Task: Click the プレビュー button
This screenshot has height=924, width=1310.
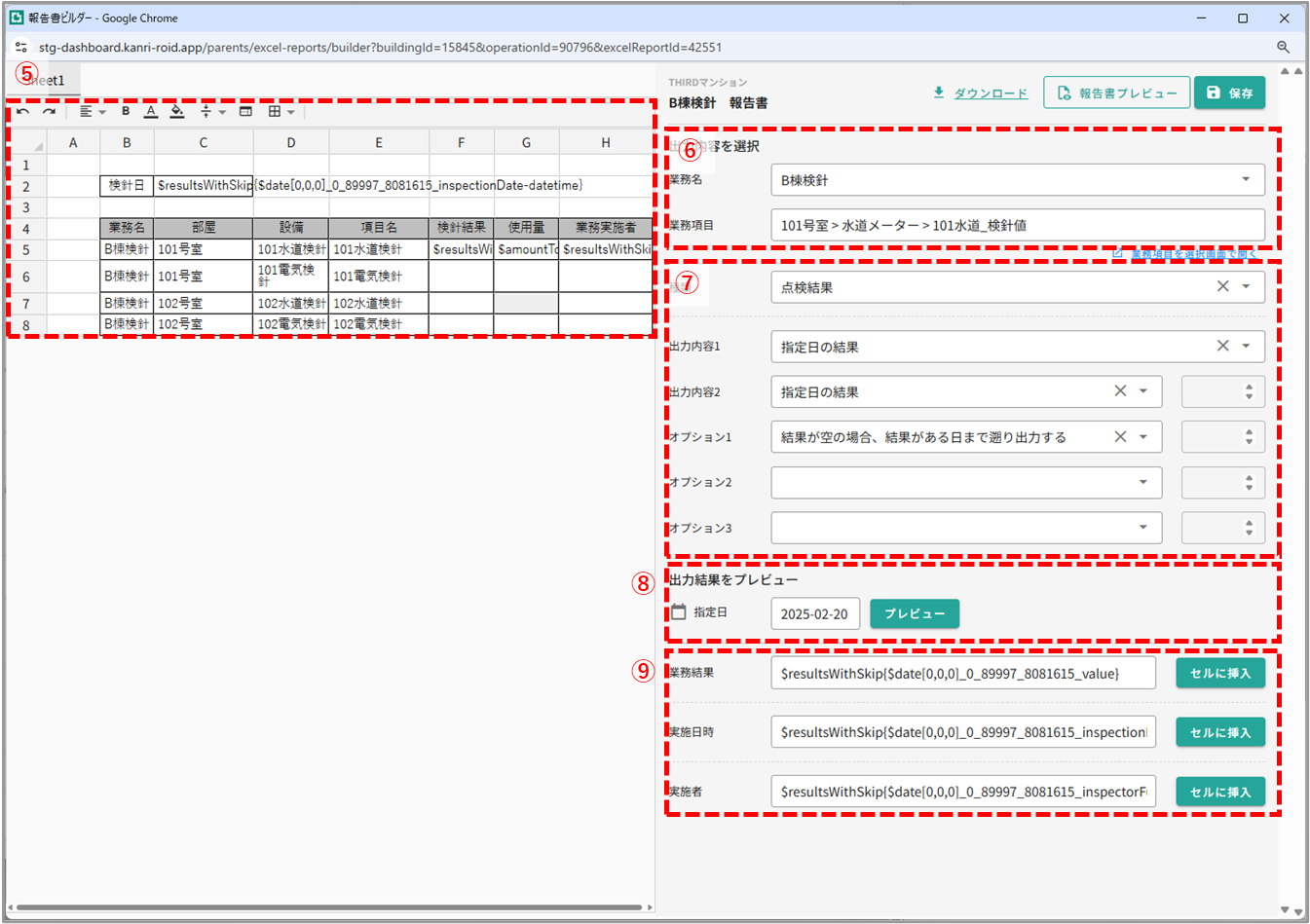Action: (915, 613)
